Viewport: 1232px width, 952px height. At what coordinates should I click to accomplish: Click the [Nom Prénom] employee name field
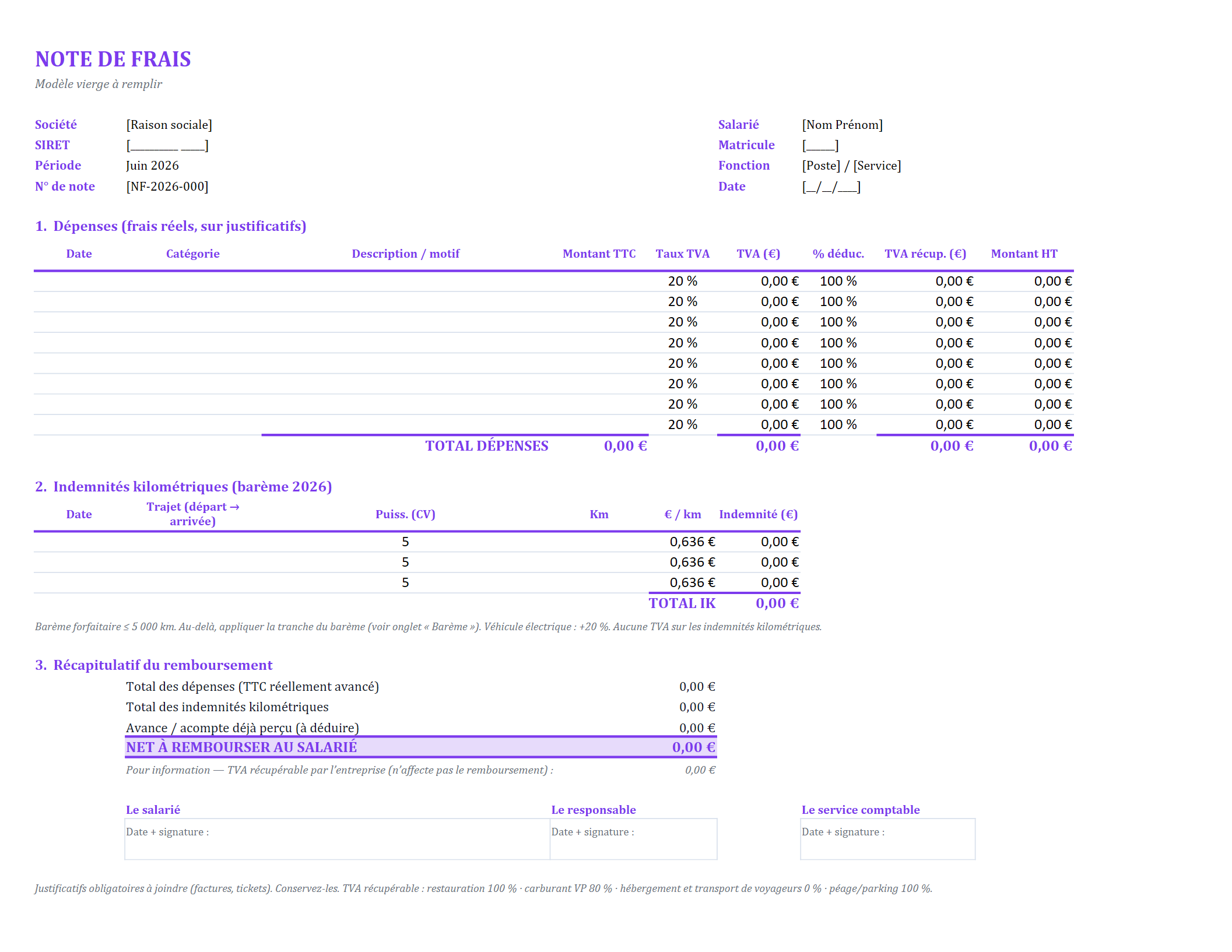pyautogui.click(x=843, y=125)
